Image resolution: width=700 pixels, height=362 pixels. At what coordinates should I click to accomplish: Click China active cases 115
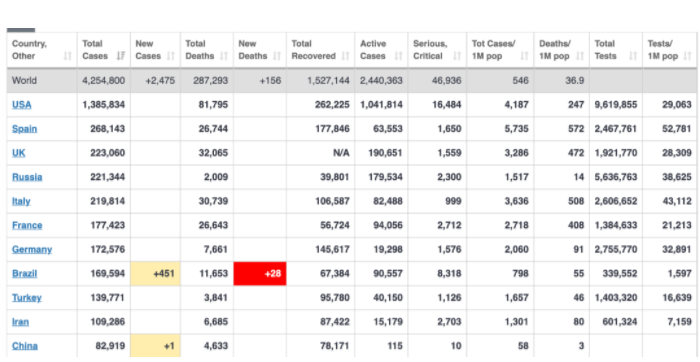tap(395, 346)
